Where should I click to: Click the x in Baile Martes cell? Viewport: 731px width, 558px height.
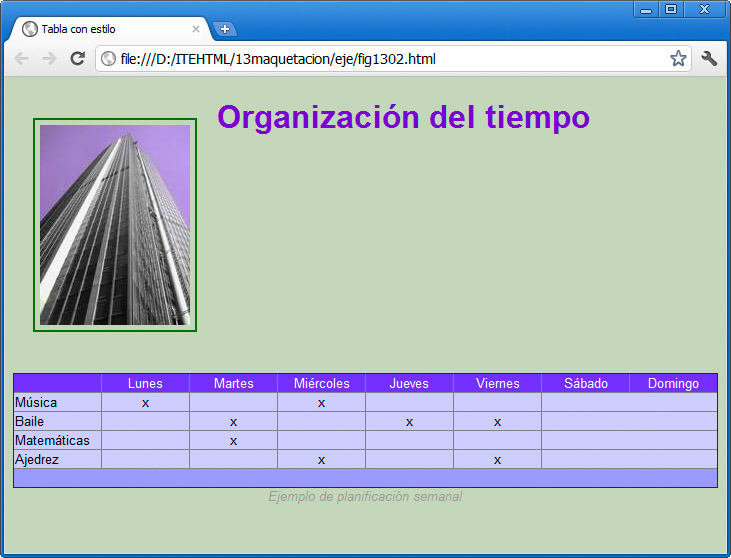pos(234,422)
